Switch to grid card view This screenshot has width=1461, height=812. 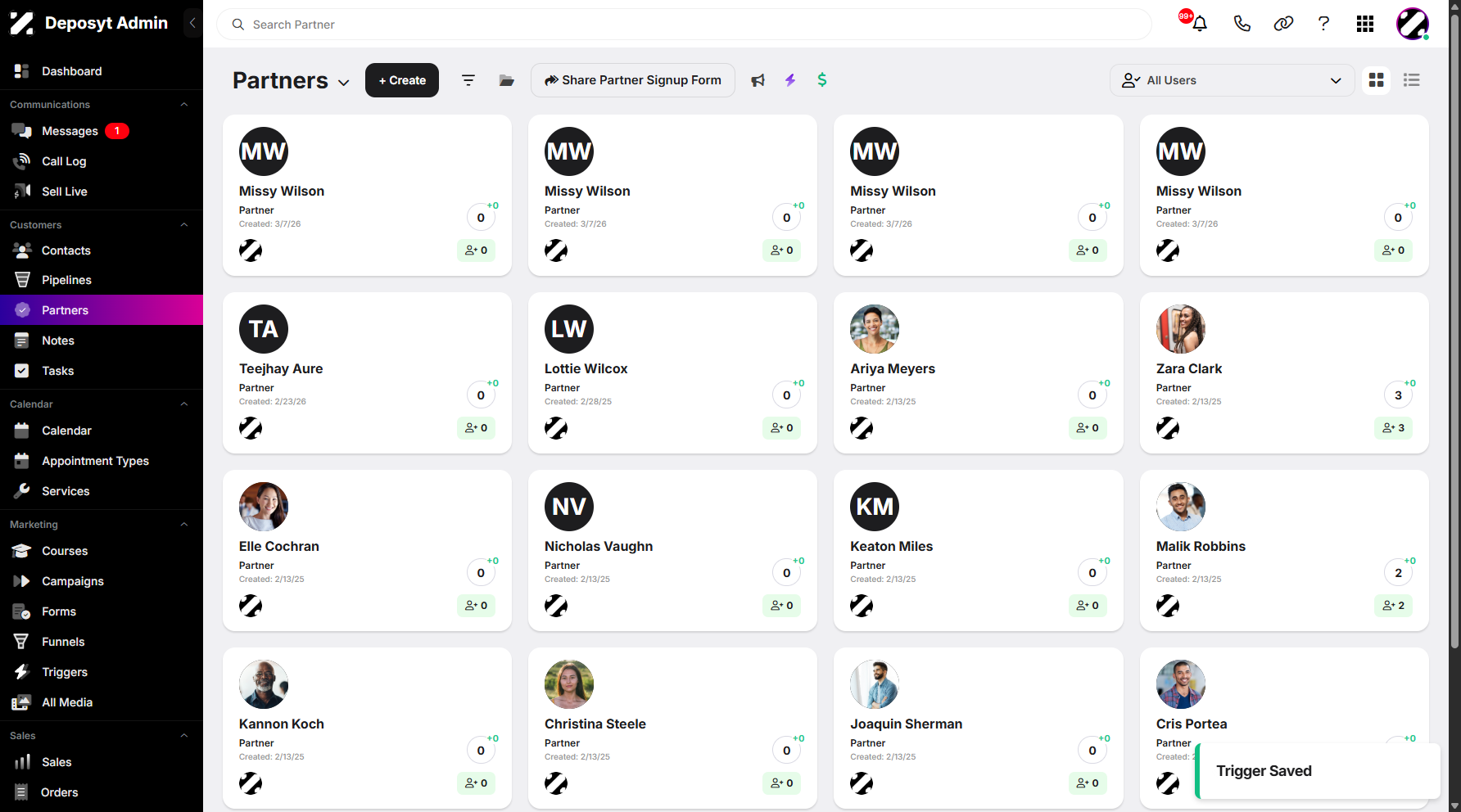pyautogui.click(x=1377, y=80)
